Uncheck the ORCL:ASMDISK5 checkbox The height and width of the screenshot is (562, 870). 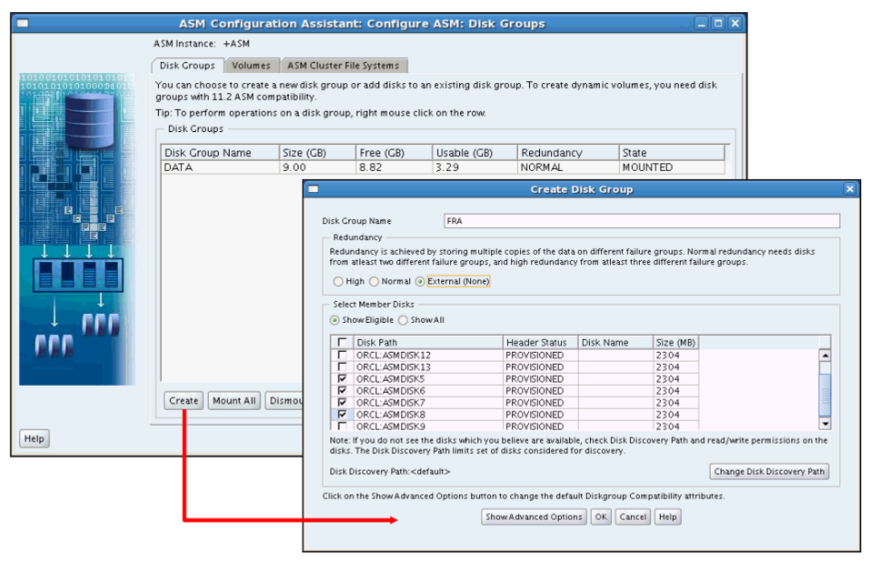point(342,378)
